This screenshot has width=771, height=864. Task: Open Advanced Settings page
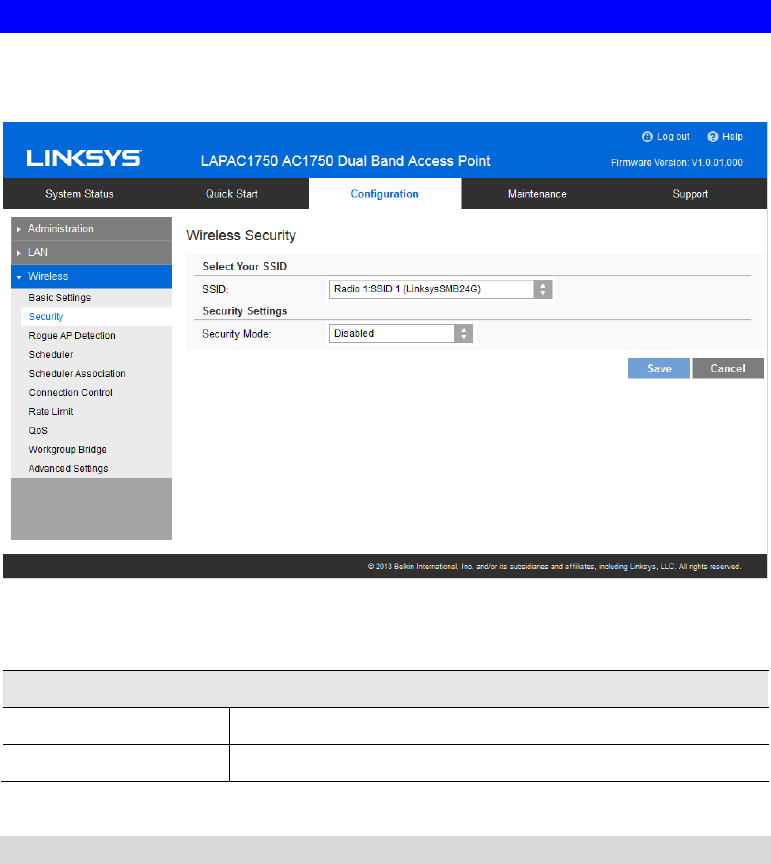[x=68, y=469]
